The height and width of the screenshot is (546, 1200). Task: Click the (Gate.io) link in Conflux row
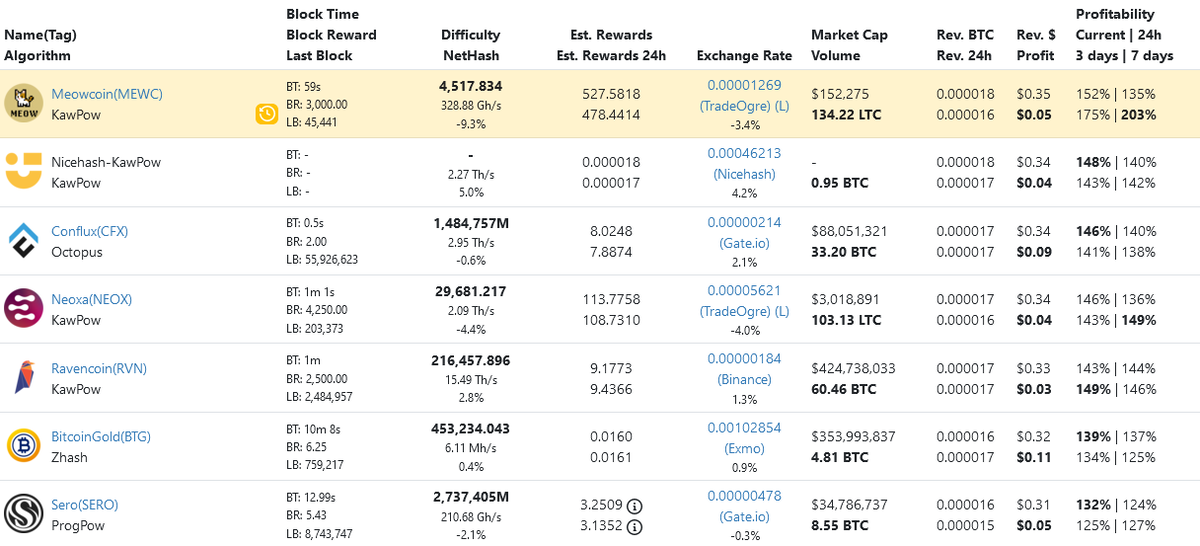[744, 242]
